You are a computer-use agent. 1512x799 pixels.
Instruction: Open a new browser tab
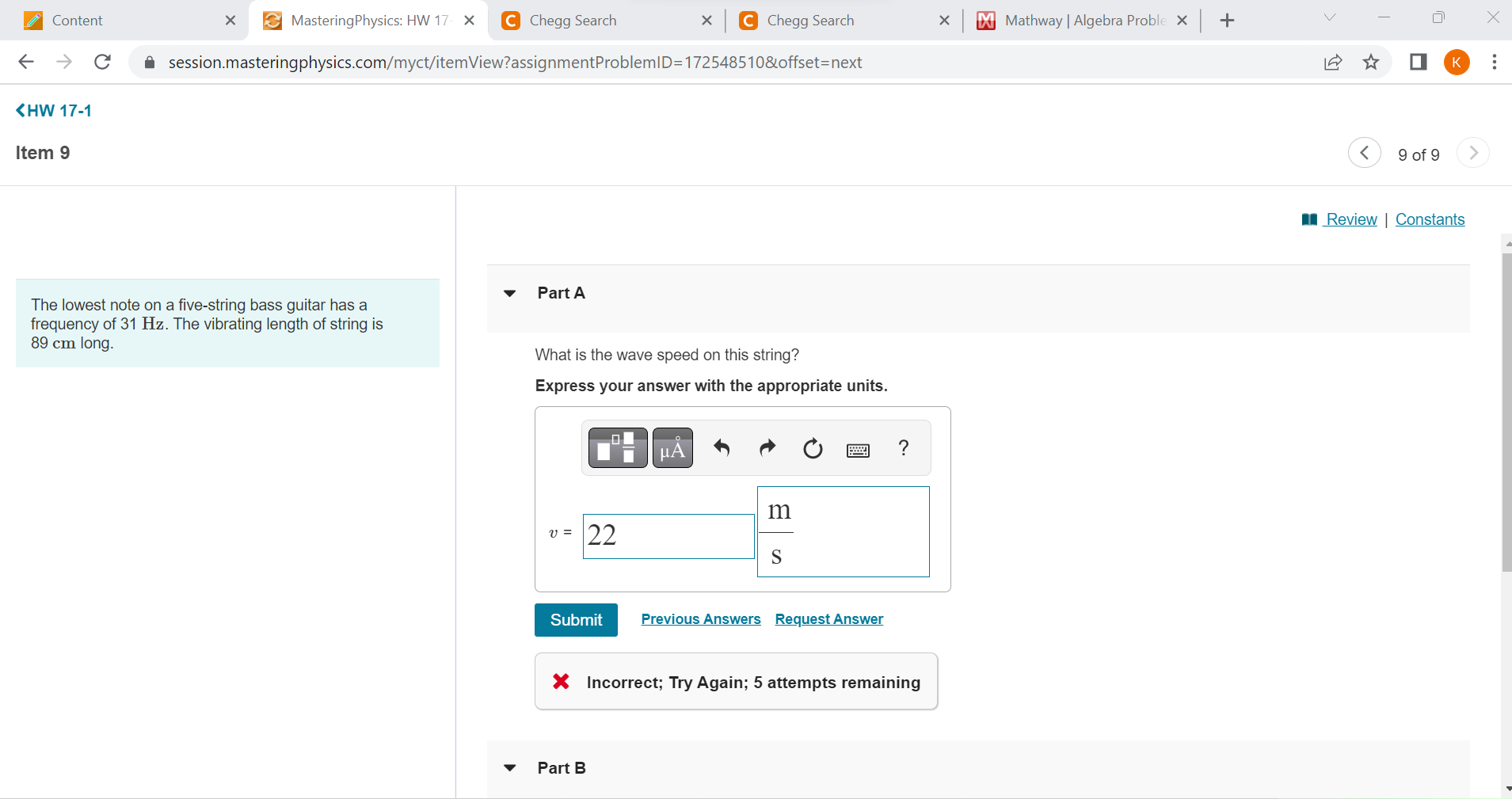point(1227,21)
